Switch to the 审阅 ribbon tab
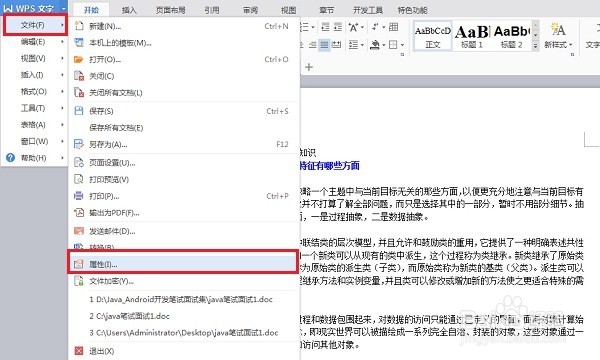600x360 pixels. click(250, 10)
